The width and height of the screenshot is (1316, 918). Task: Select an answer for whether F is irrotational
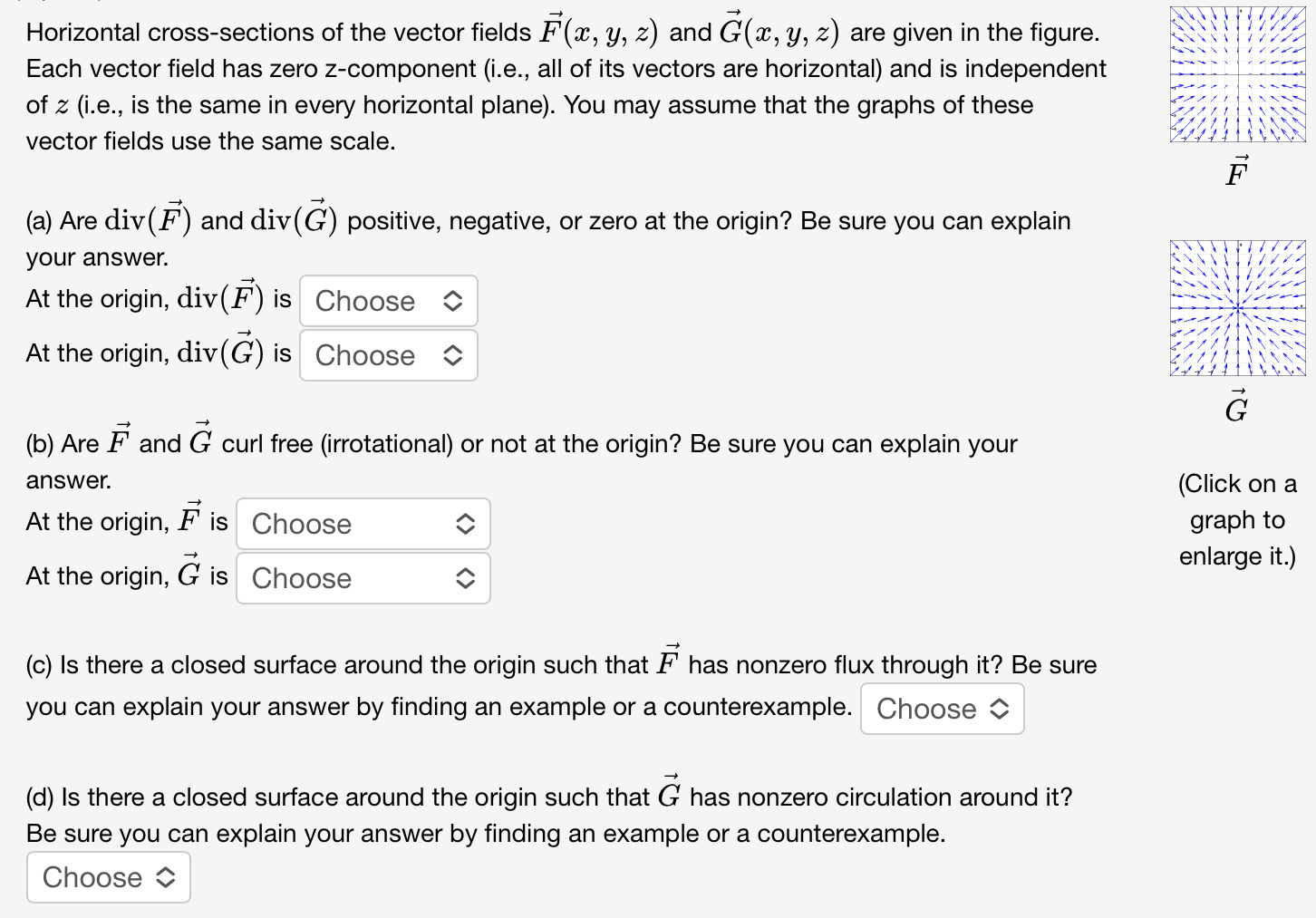[362, 524]
